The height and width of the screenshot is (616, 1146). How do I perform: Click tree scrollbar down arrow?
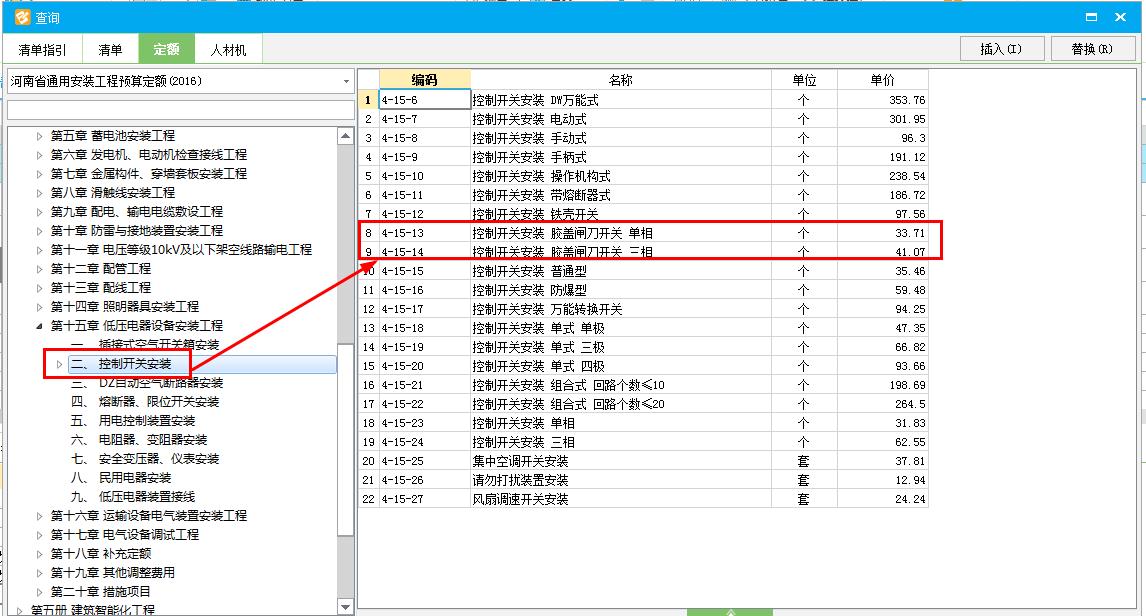346,607
